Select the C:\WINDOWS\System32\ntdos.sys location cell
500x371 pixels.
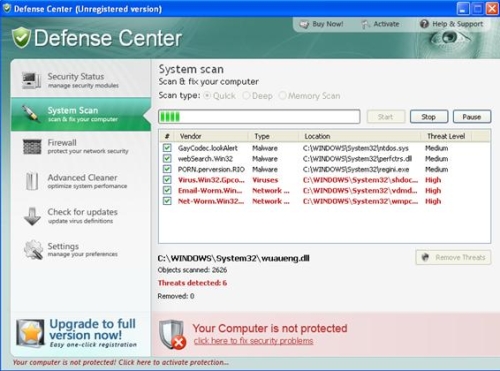point(356,148)
